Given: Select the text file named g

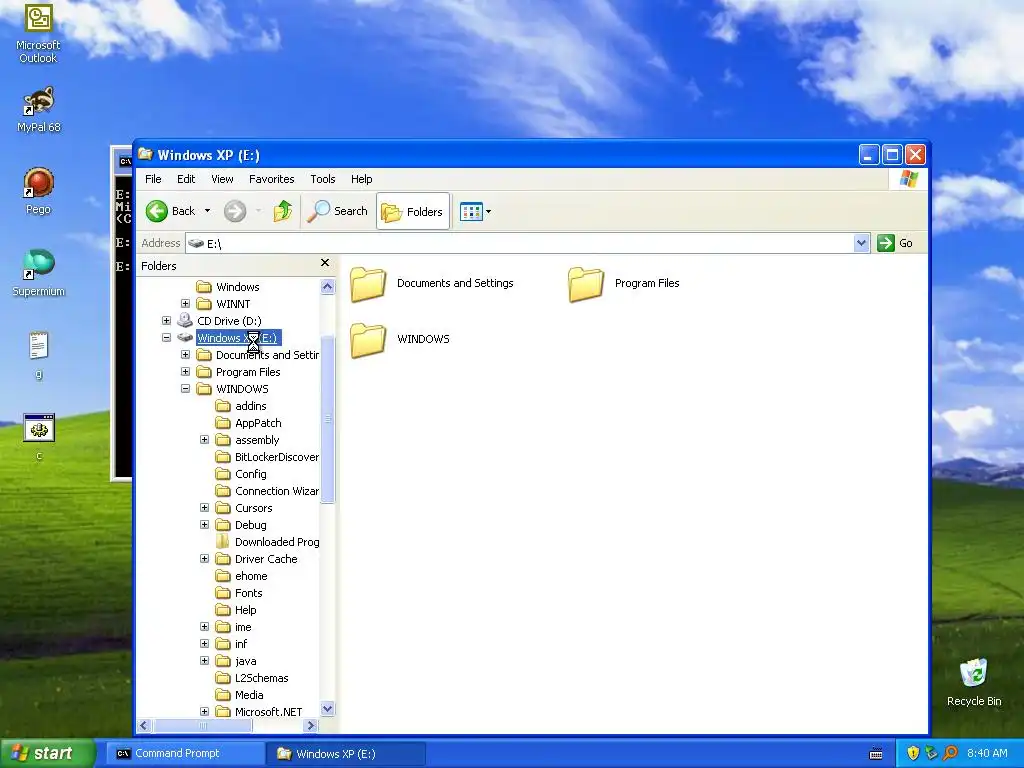Looking at the screenshot, I should pyautogui.click(x=39, y=355).
